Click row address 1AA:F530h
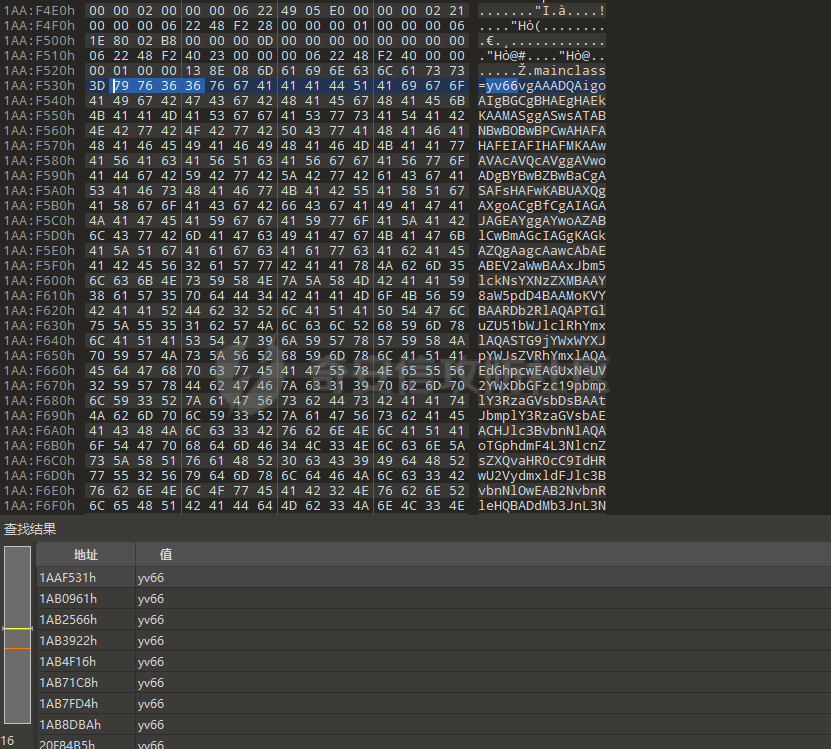Viewport: 831px width, 749px height. 39,87
